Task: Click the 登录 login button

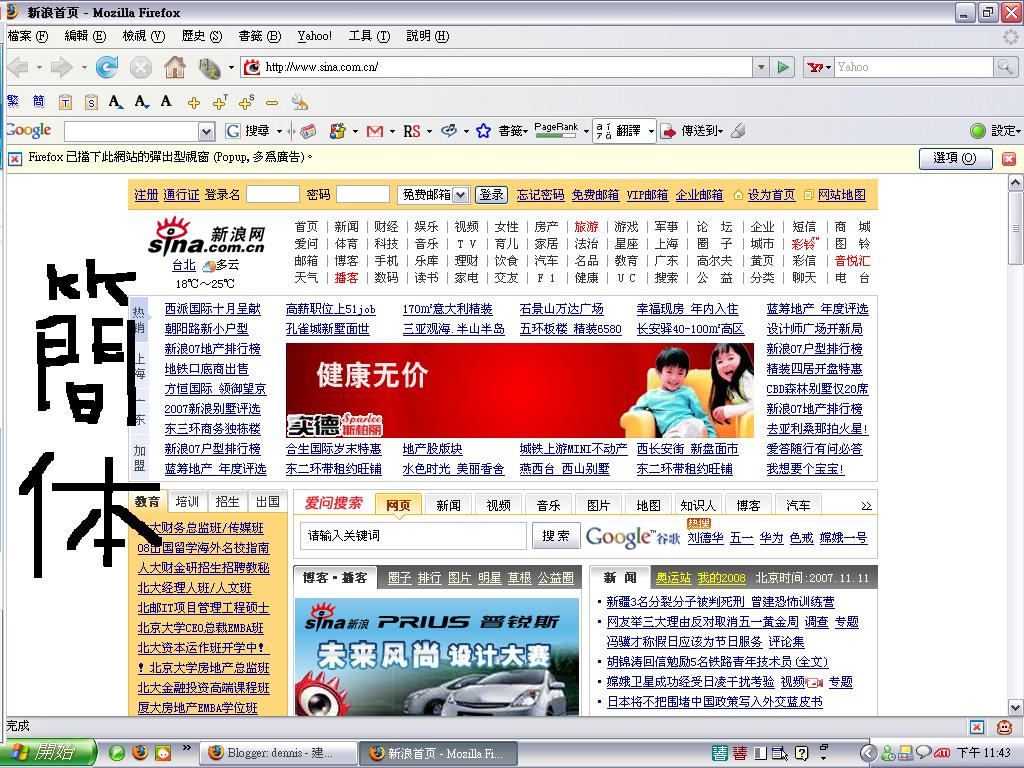Action: coord(491,195)
